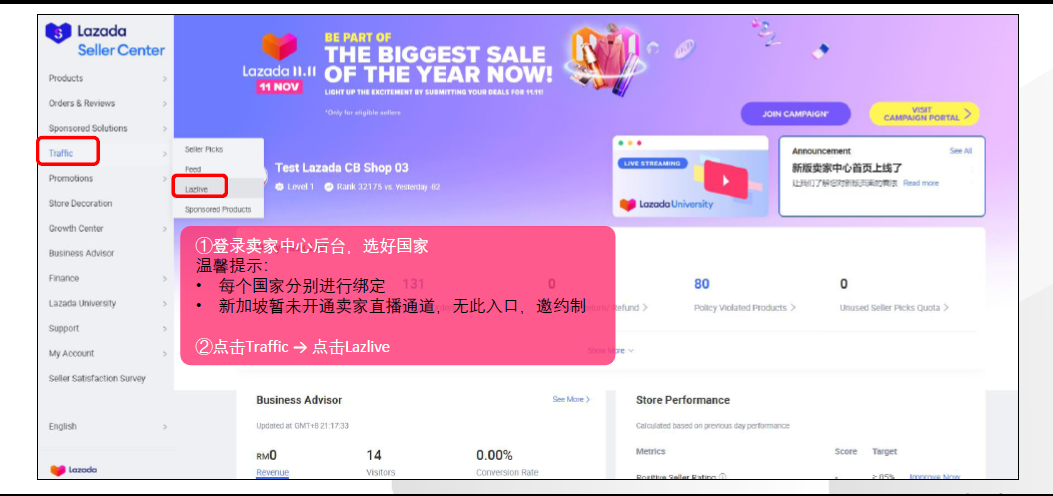This screenshot has width=1053, height=496.
Task: Open See All announcements link
Action: click(960, 151)
